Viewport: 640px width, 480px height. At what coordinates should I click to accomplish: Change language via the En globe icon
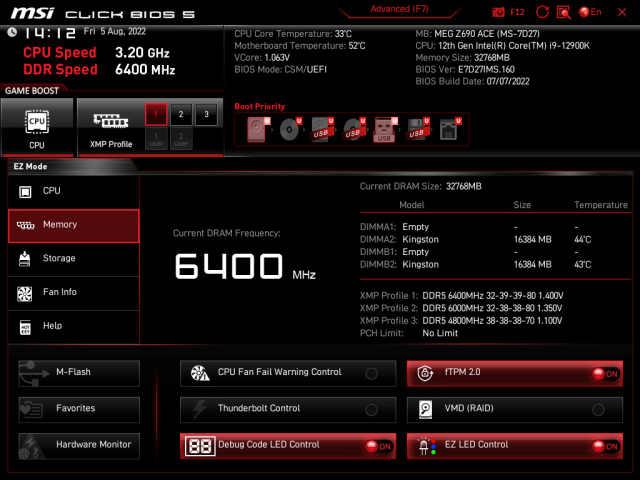click(x=590, y=12)
